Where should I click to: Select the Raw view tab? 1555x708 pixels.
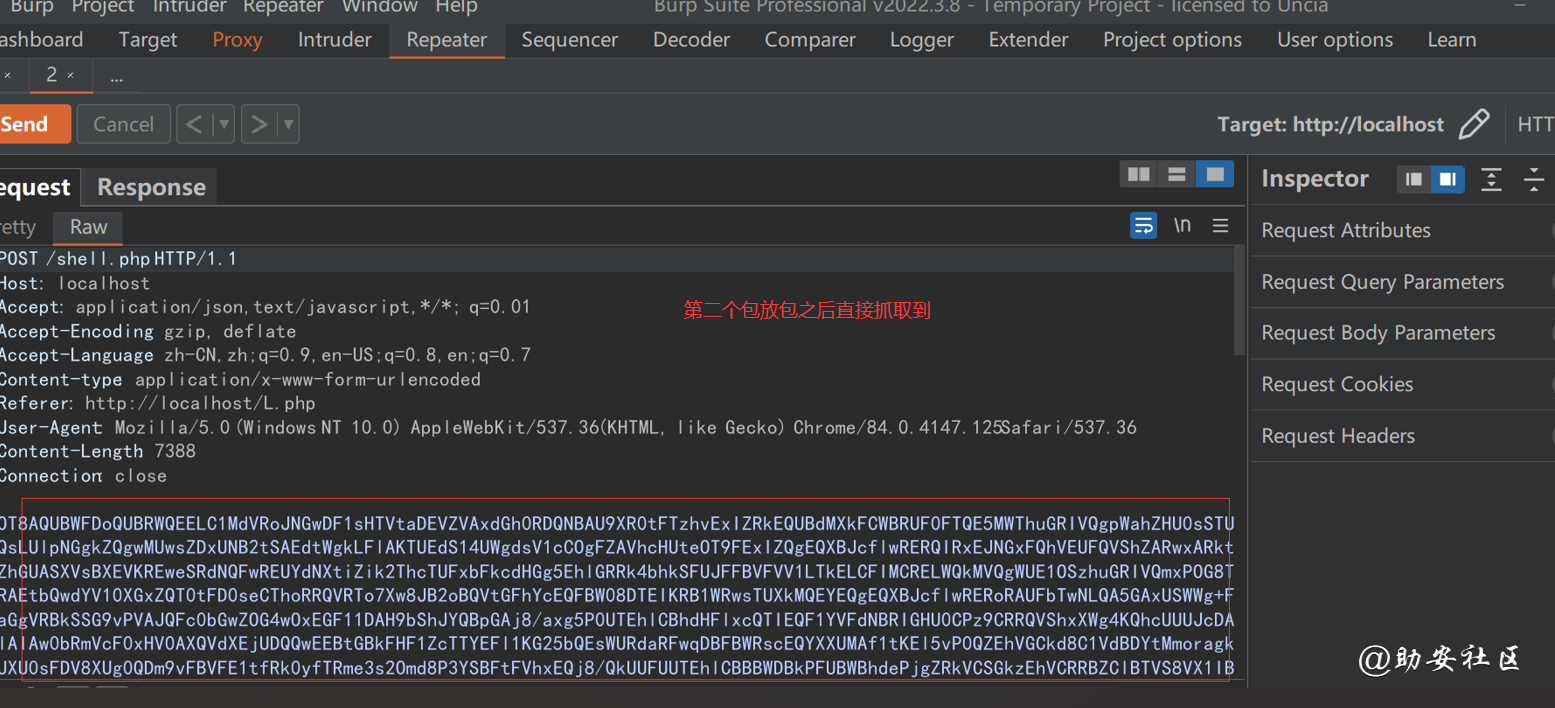pos(88,227)
